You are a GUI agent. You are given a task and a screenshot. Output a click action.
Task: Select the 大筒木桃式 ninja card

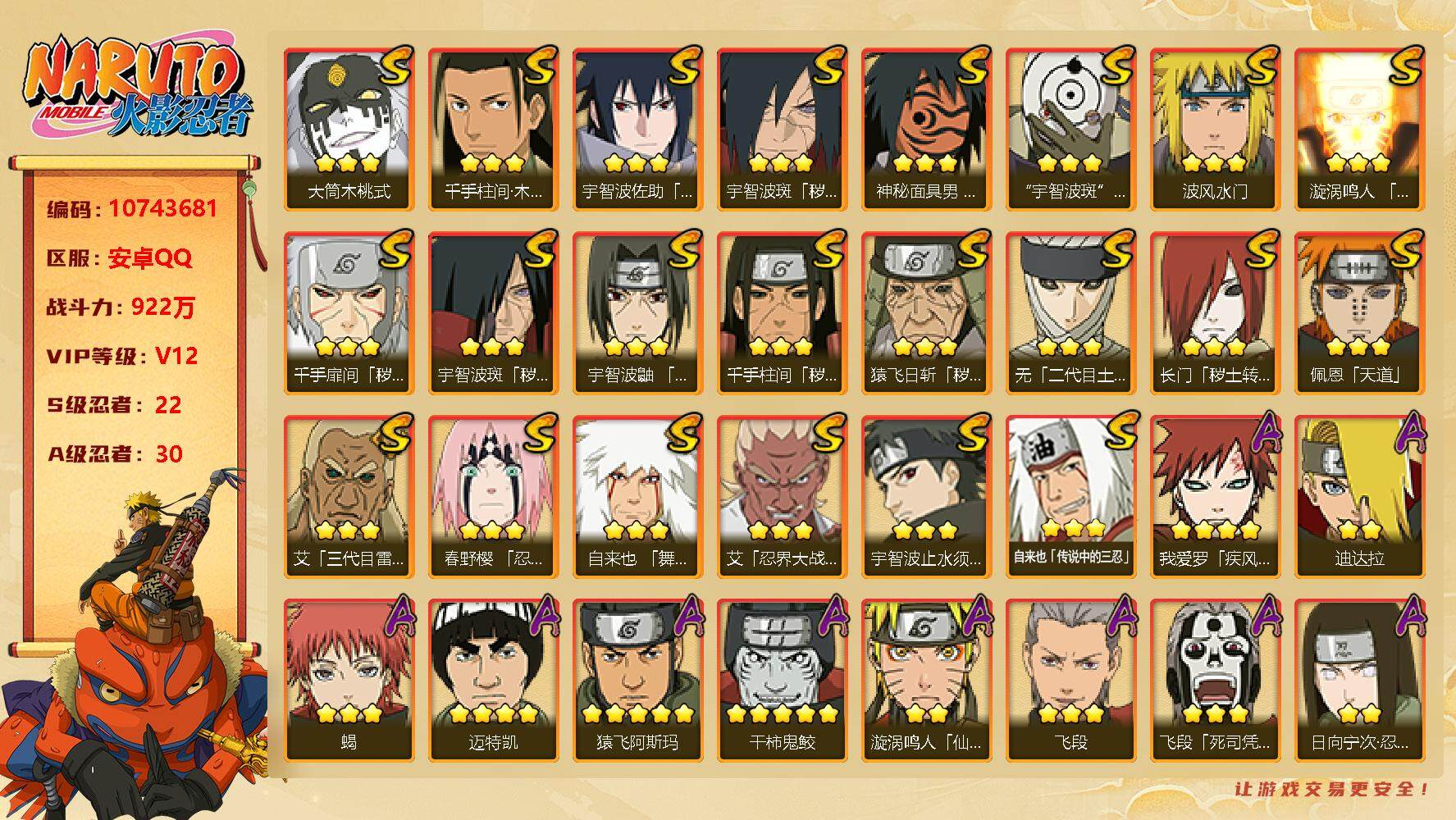click(x=349, y=130)
